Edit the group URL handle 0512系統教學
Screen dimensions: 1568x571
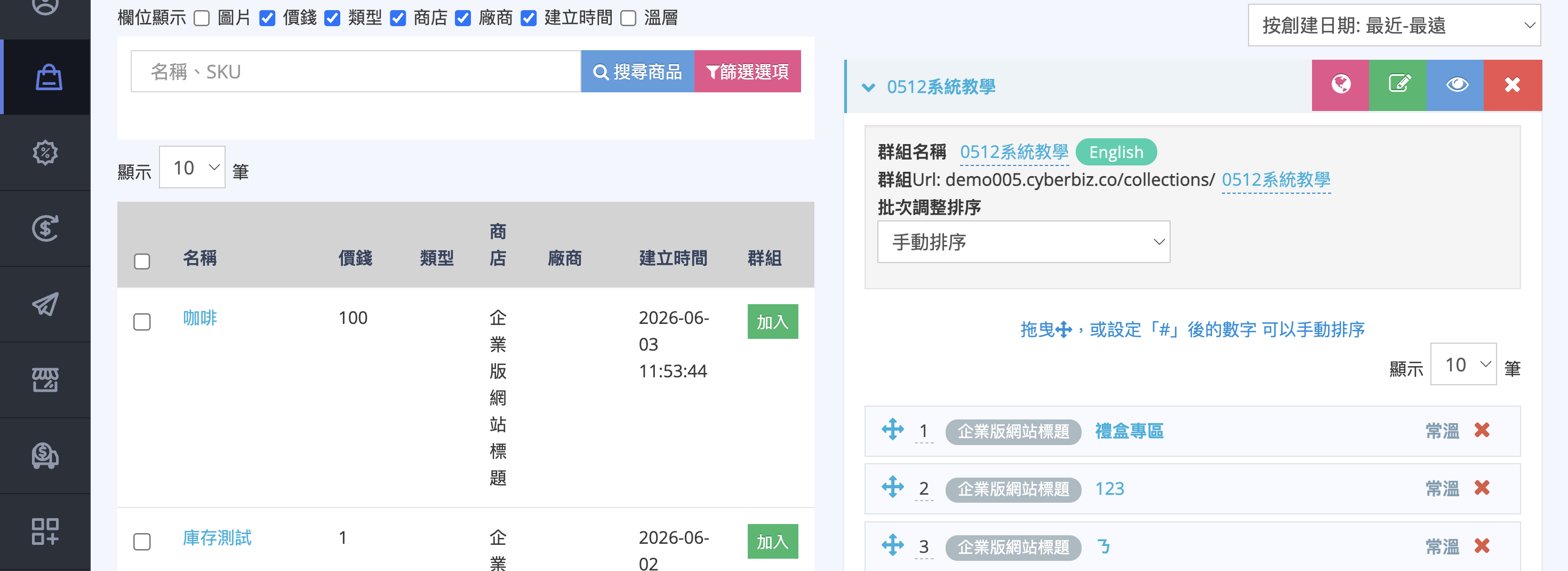[x=1276, y=180]
